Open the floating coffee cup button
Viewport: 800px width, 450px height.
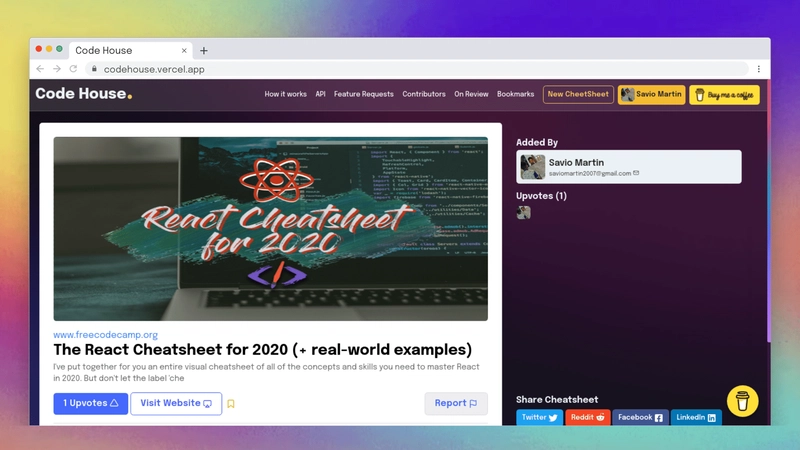click(742, 401)
